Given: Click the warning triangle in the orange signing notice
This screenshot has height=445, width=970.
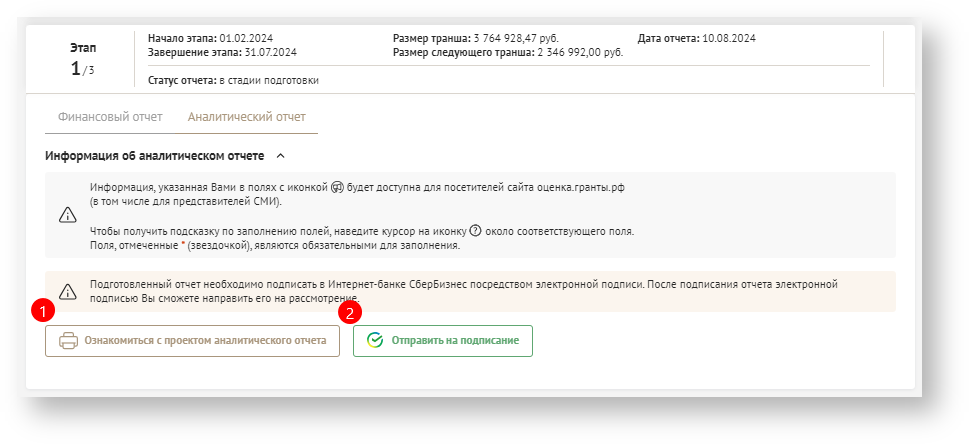Looking at the screenshot, I should pyautogui.click(x=68, y=292).
